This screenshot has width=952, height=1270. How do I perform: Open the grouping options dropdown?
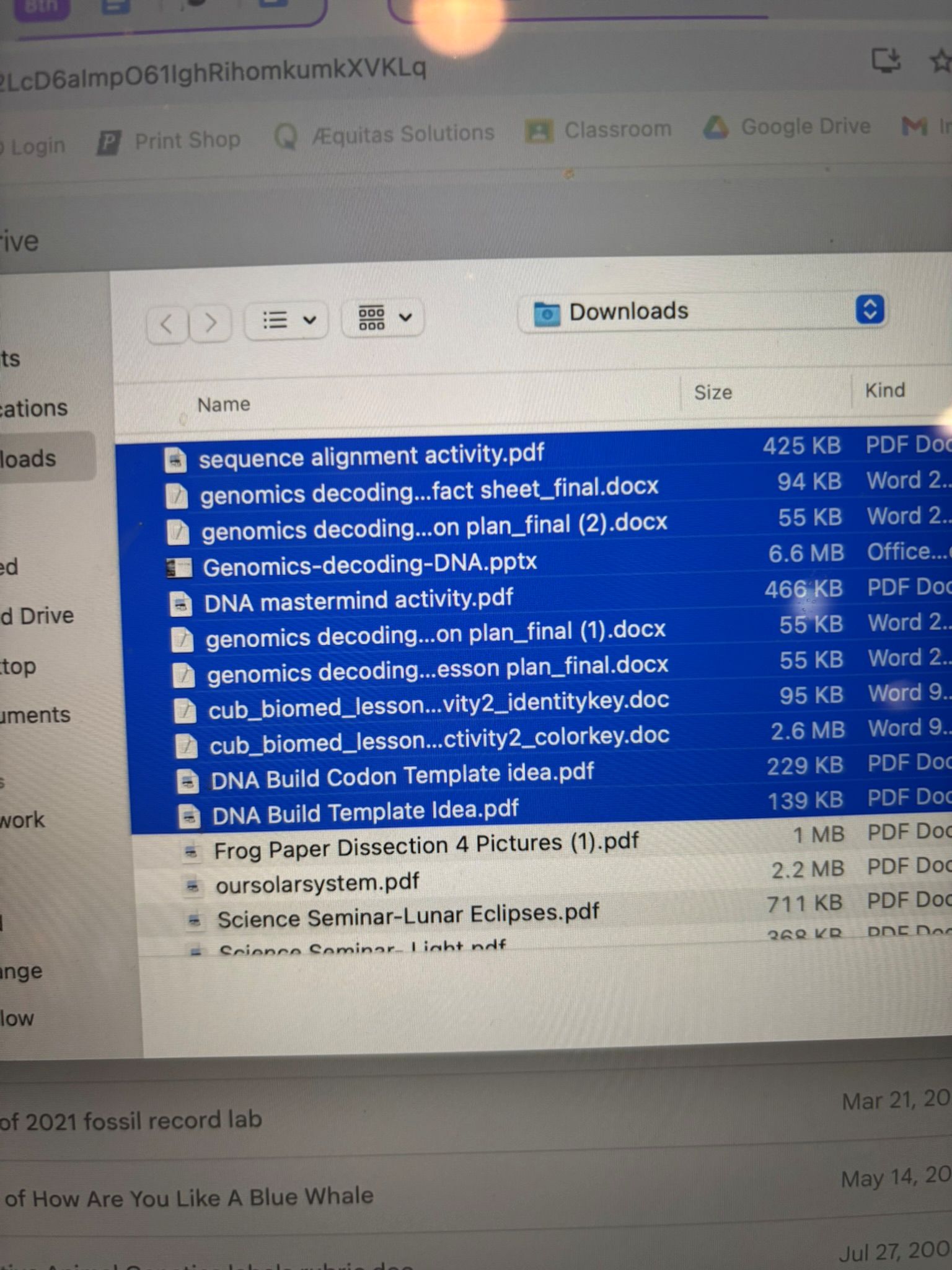point(384,317)
